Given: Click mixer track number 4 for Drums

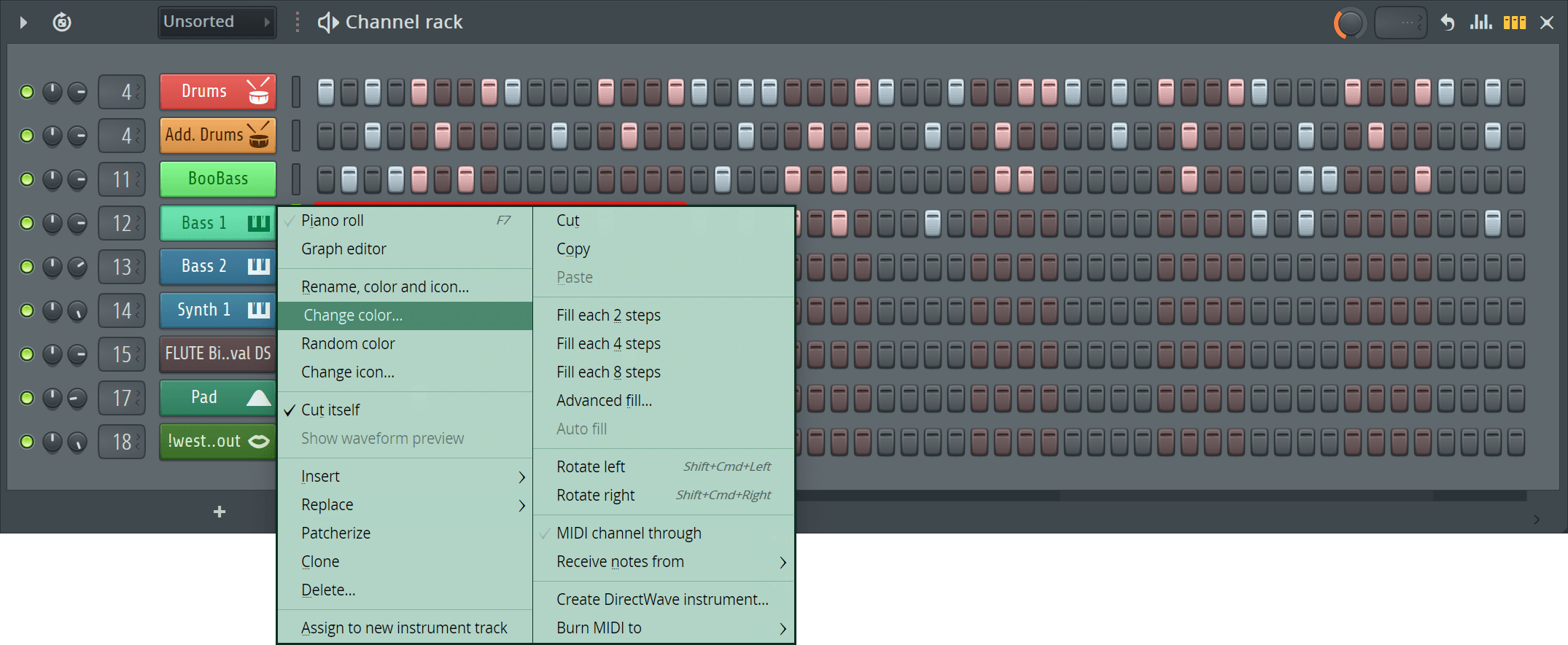Looking at the screenshot, I should pyautogui.click(x=122, y=92).
